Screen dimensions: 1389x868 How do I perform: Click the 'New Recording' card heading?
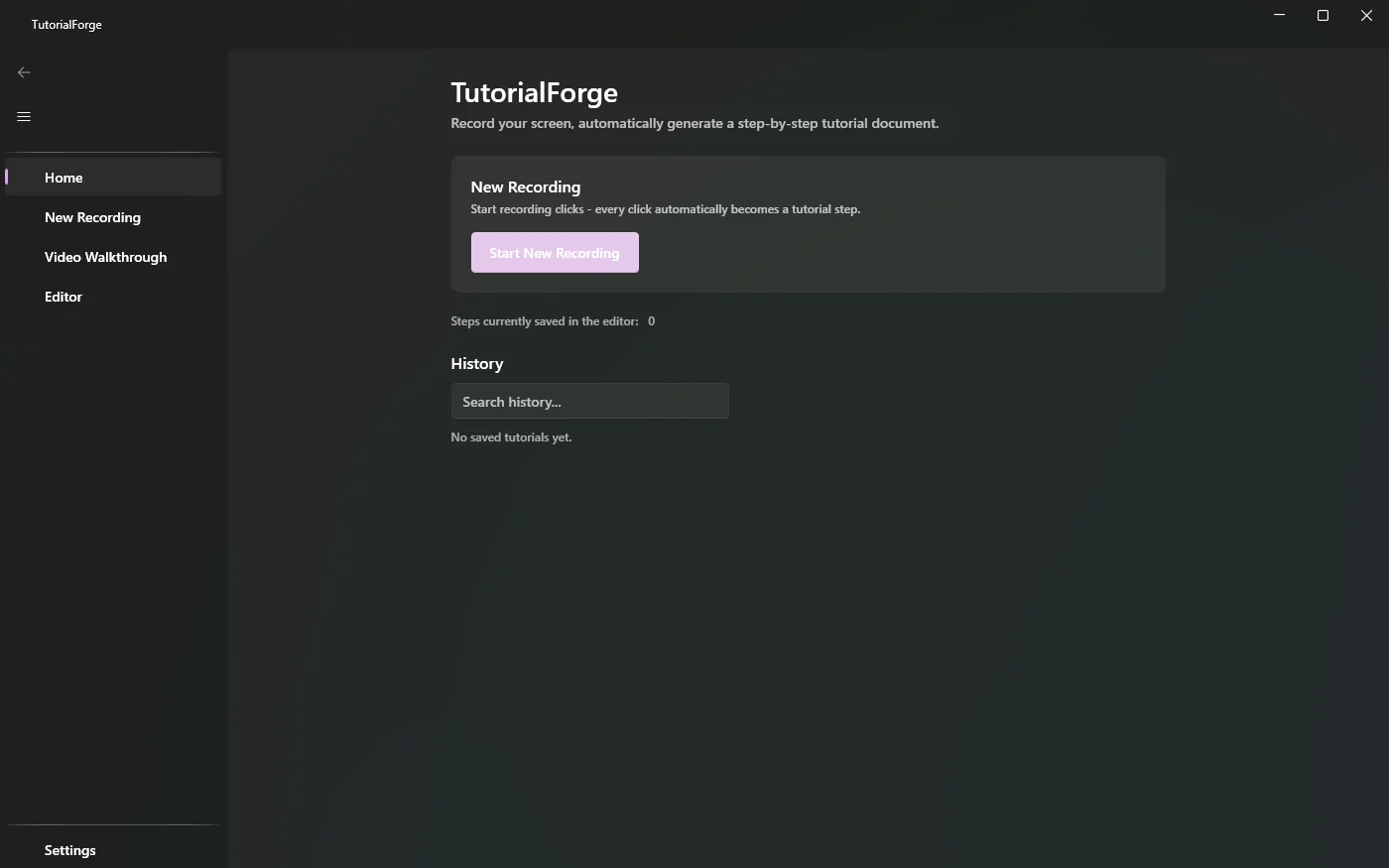point(526,187)
